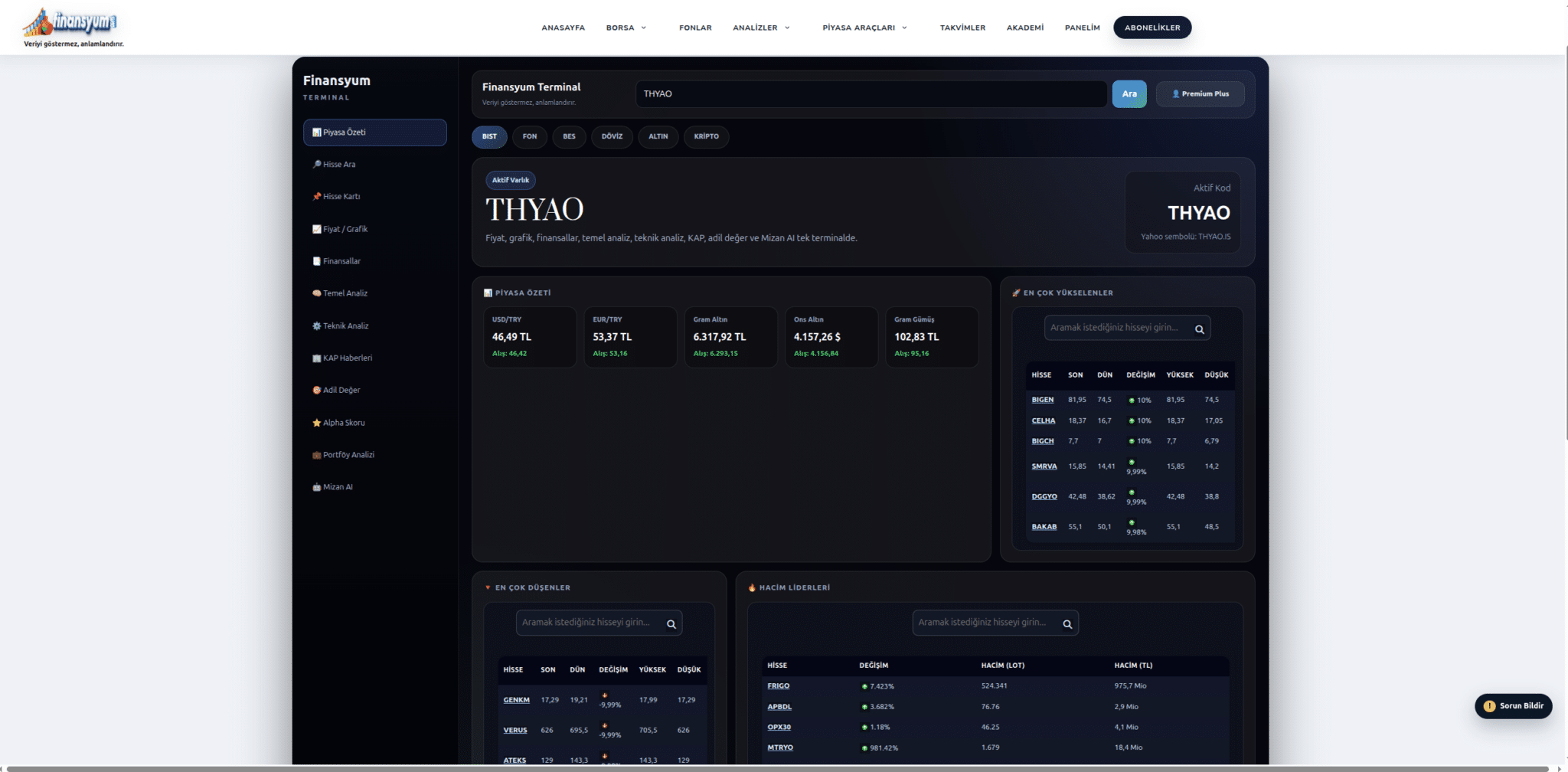
Task: Open the CELHA stock link
Action: (1043, 420)
